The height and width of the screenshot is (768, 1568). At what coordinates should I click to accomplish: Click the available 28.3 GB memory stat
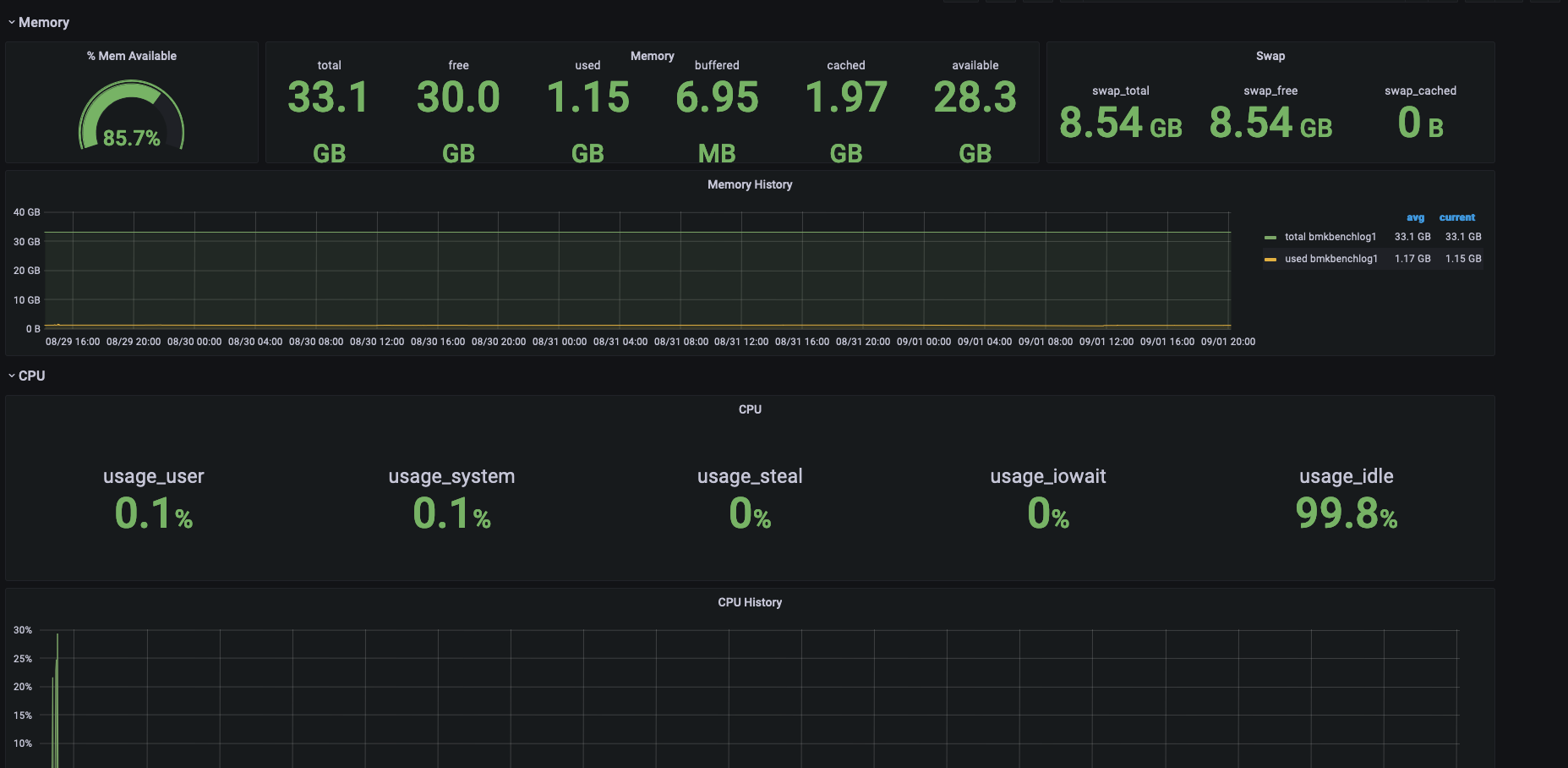975,98
